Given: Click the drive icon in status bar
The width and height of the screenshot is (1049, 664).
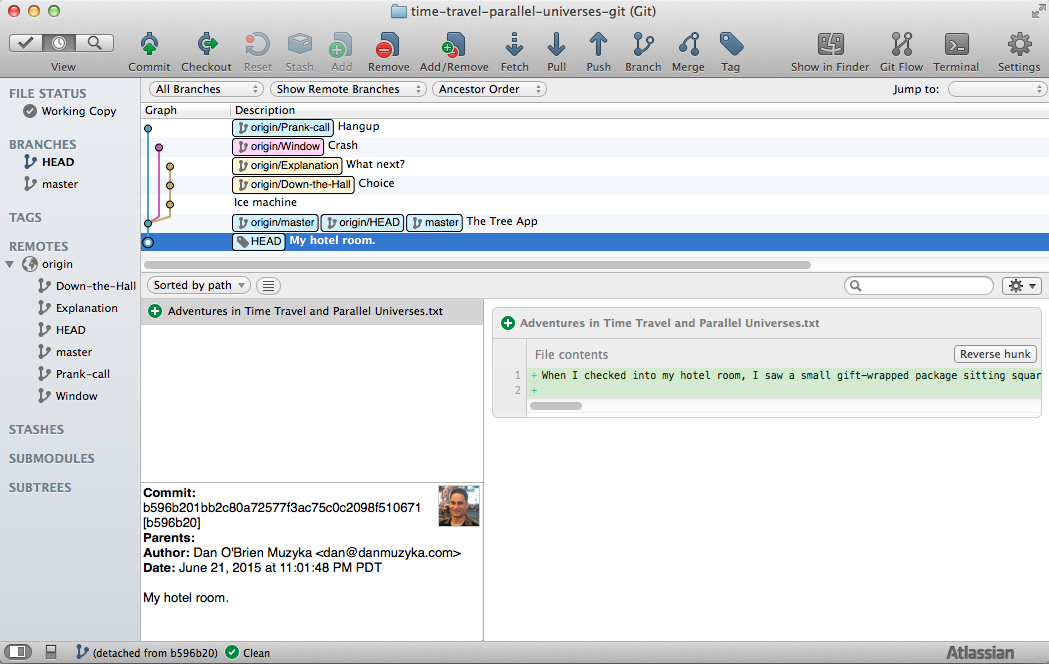Looking at the screenshot, I should (51, 652).
